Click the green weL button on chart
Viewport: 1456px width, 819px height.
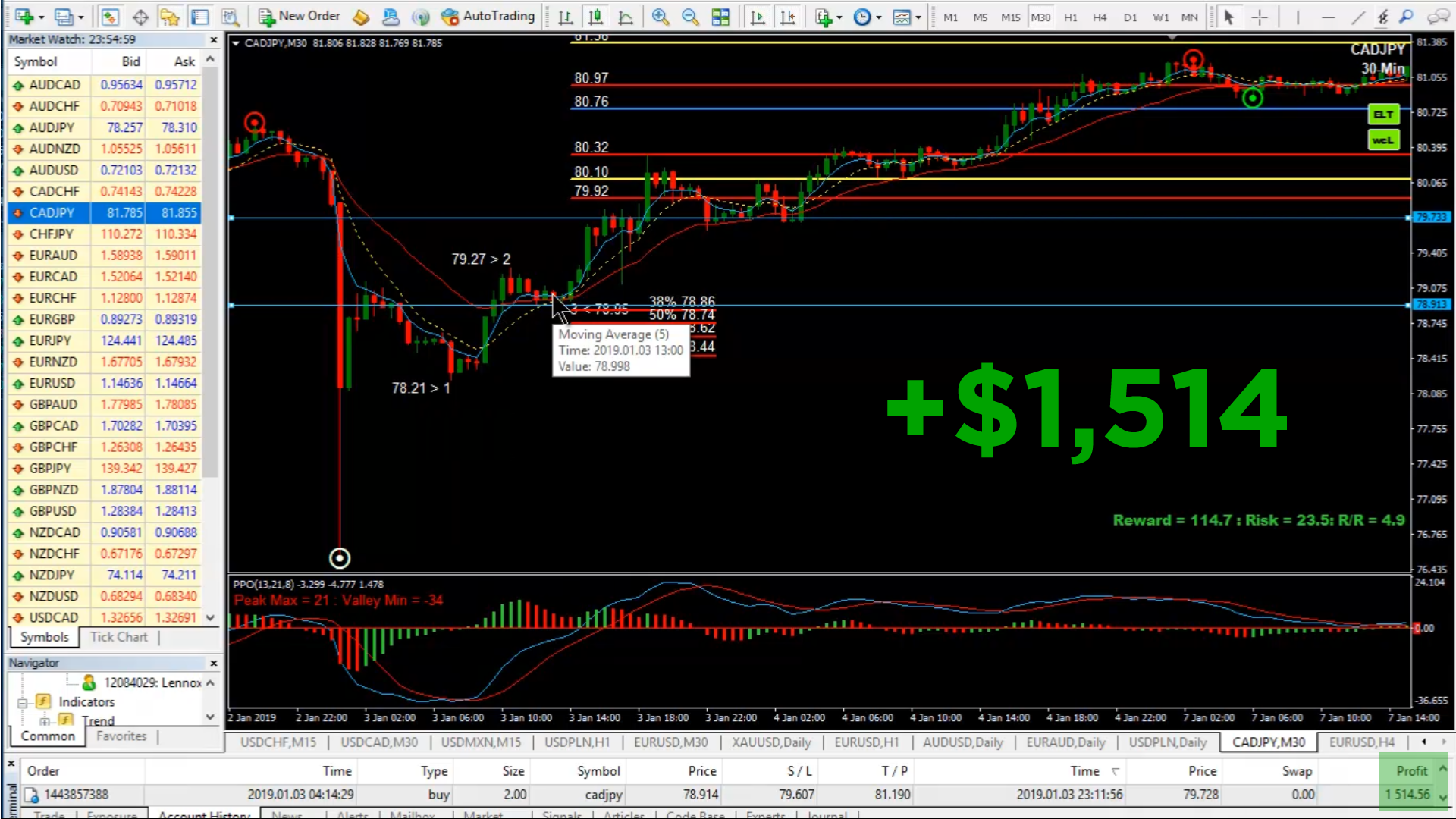[x=1383, y=140]
